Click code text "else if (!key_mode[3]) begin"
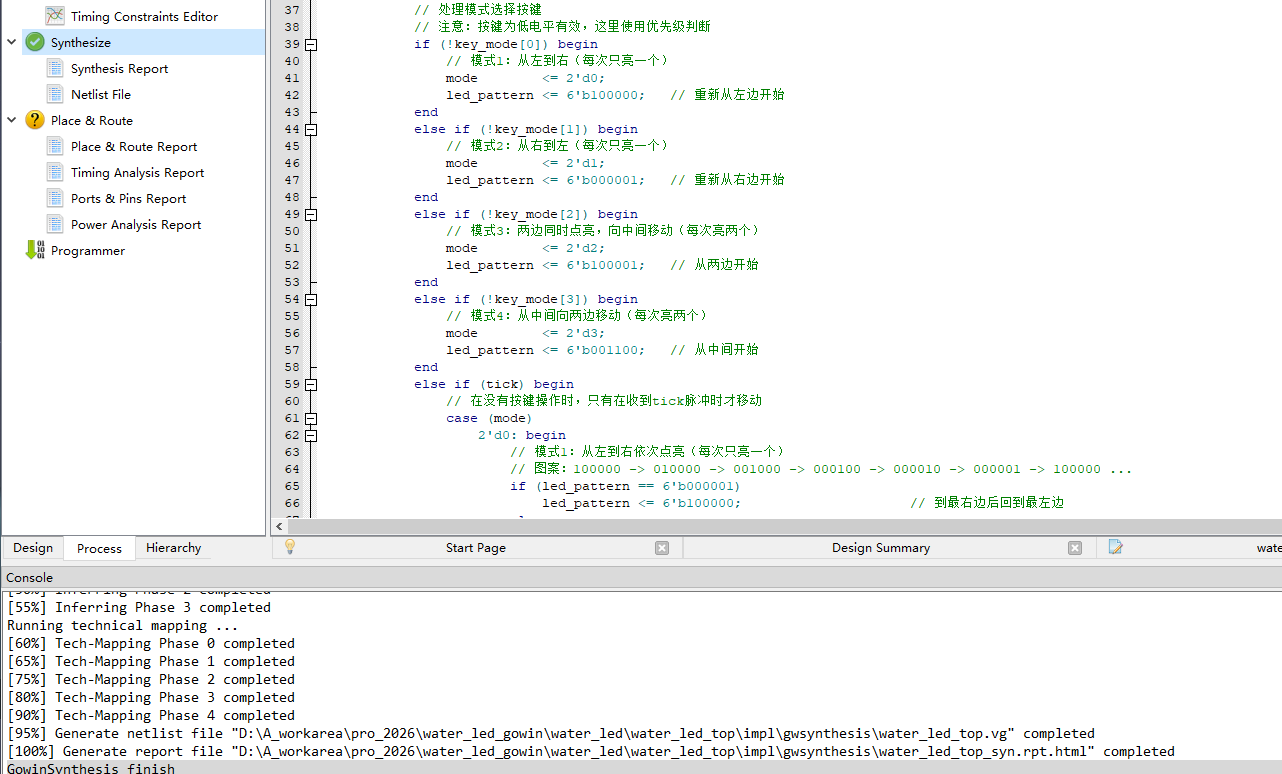 [x=526, y=299]
